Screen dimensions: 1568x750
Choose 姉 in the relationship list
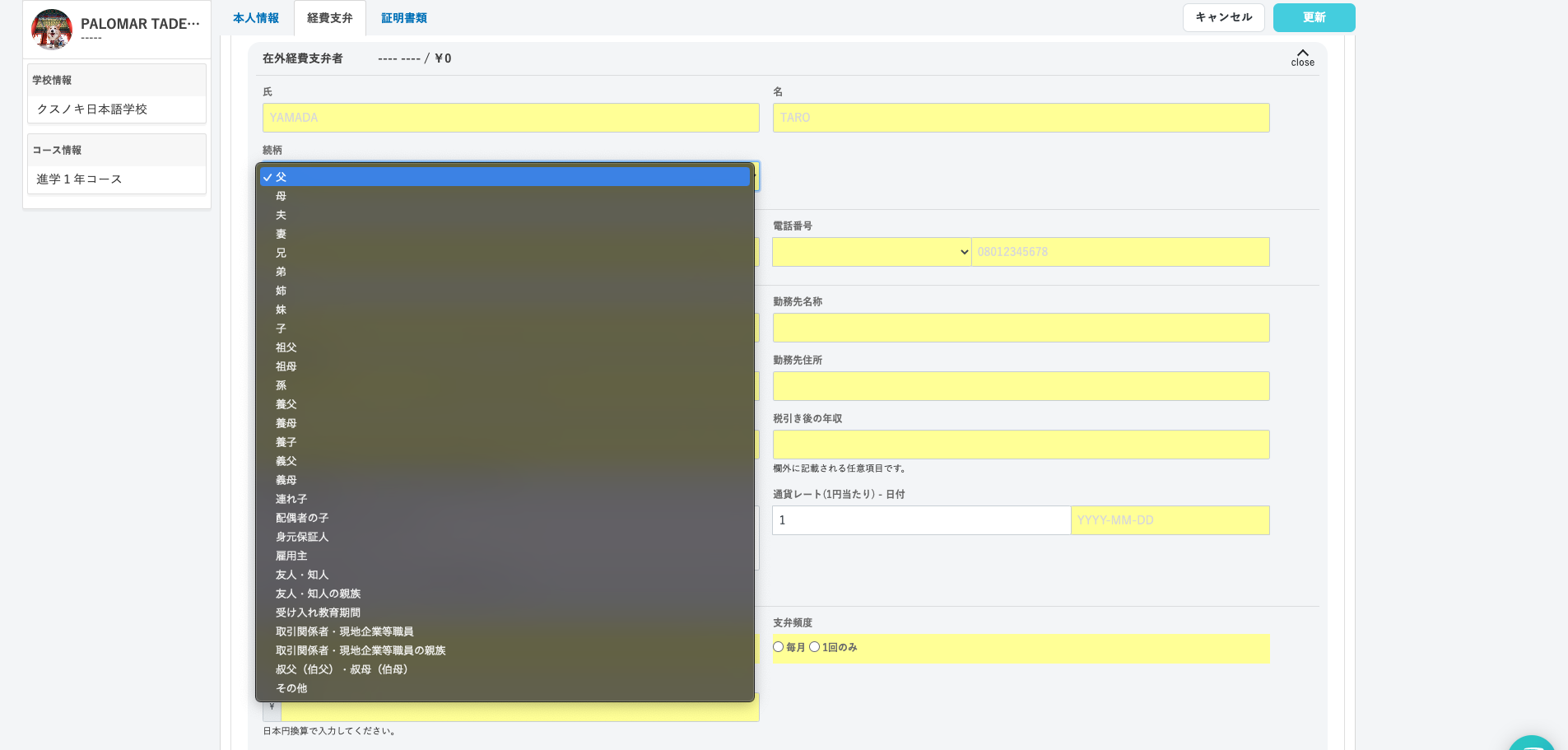coord(505,291)
